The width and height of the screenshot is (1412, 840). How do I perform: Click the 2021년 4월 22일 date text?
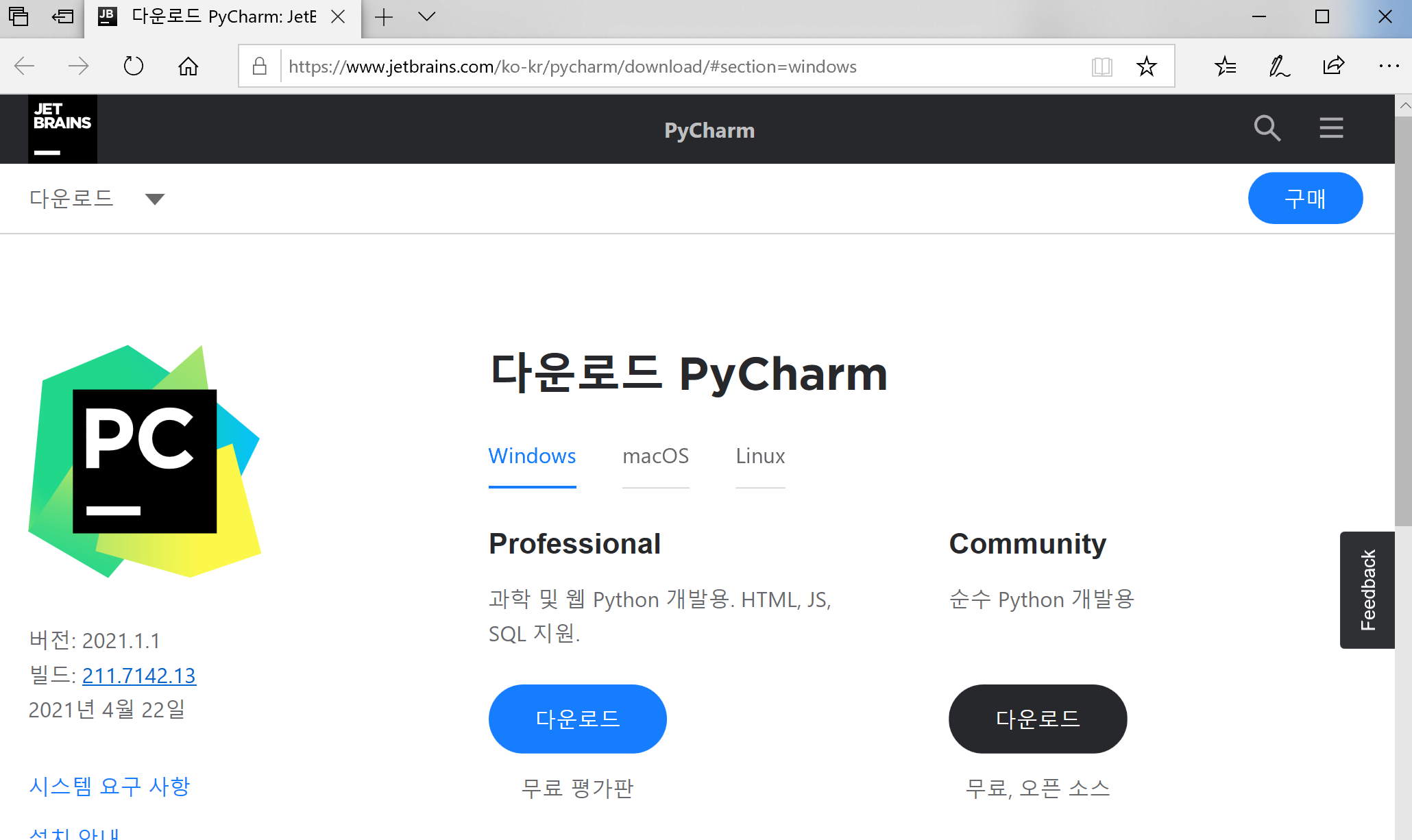click(x=107, y=710)
